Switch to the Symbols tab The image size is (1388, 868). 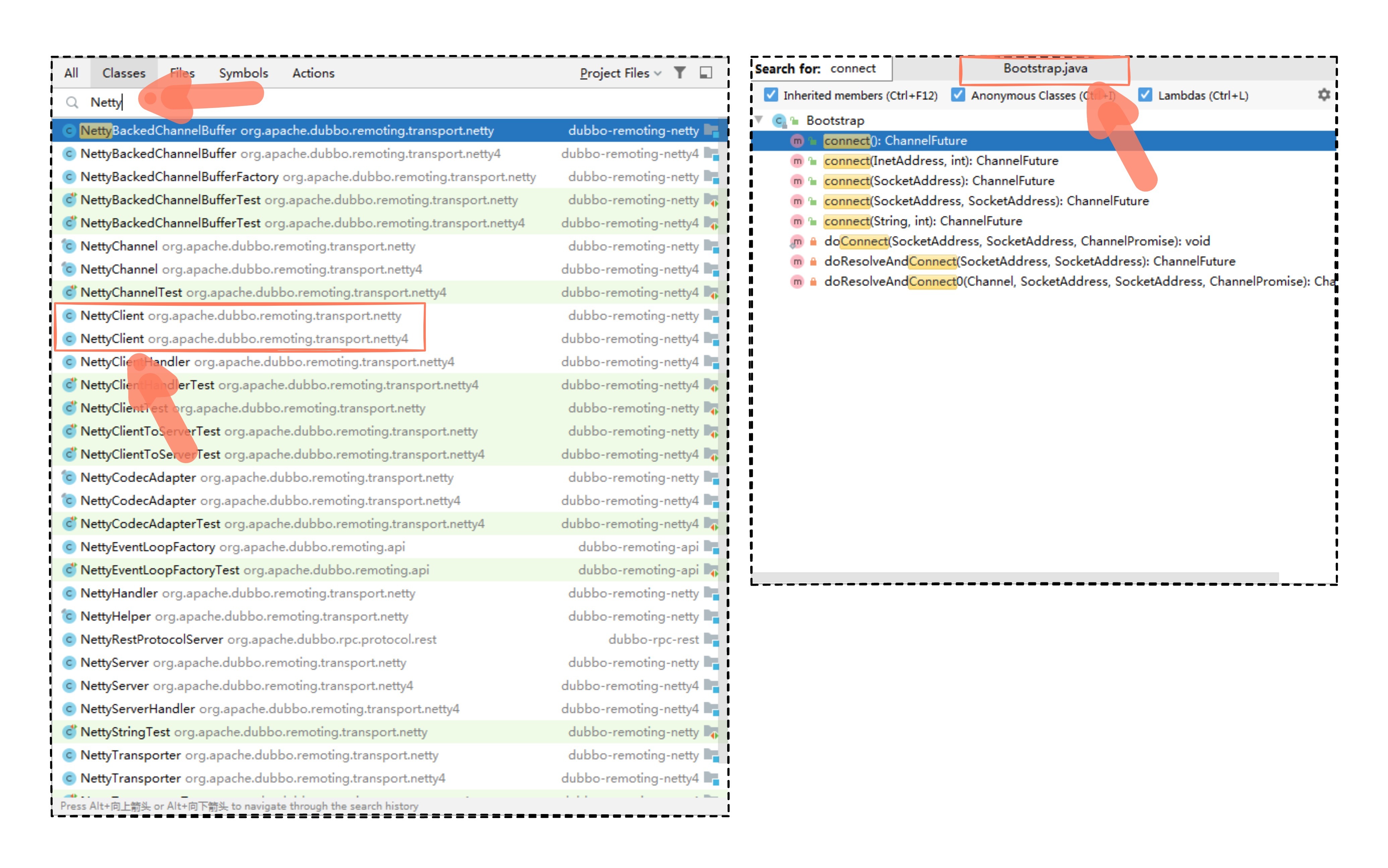(x=243, y=73)
